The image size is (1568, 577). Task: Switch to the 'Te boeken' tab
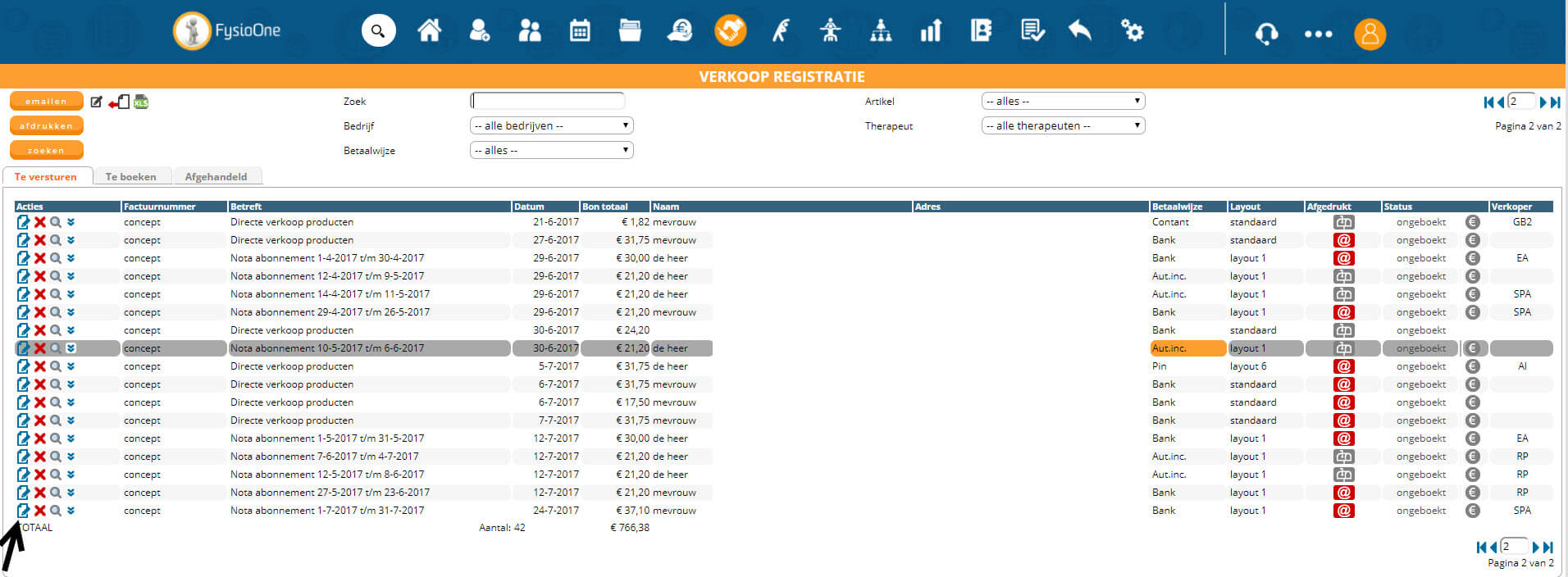coord(130,176)
